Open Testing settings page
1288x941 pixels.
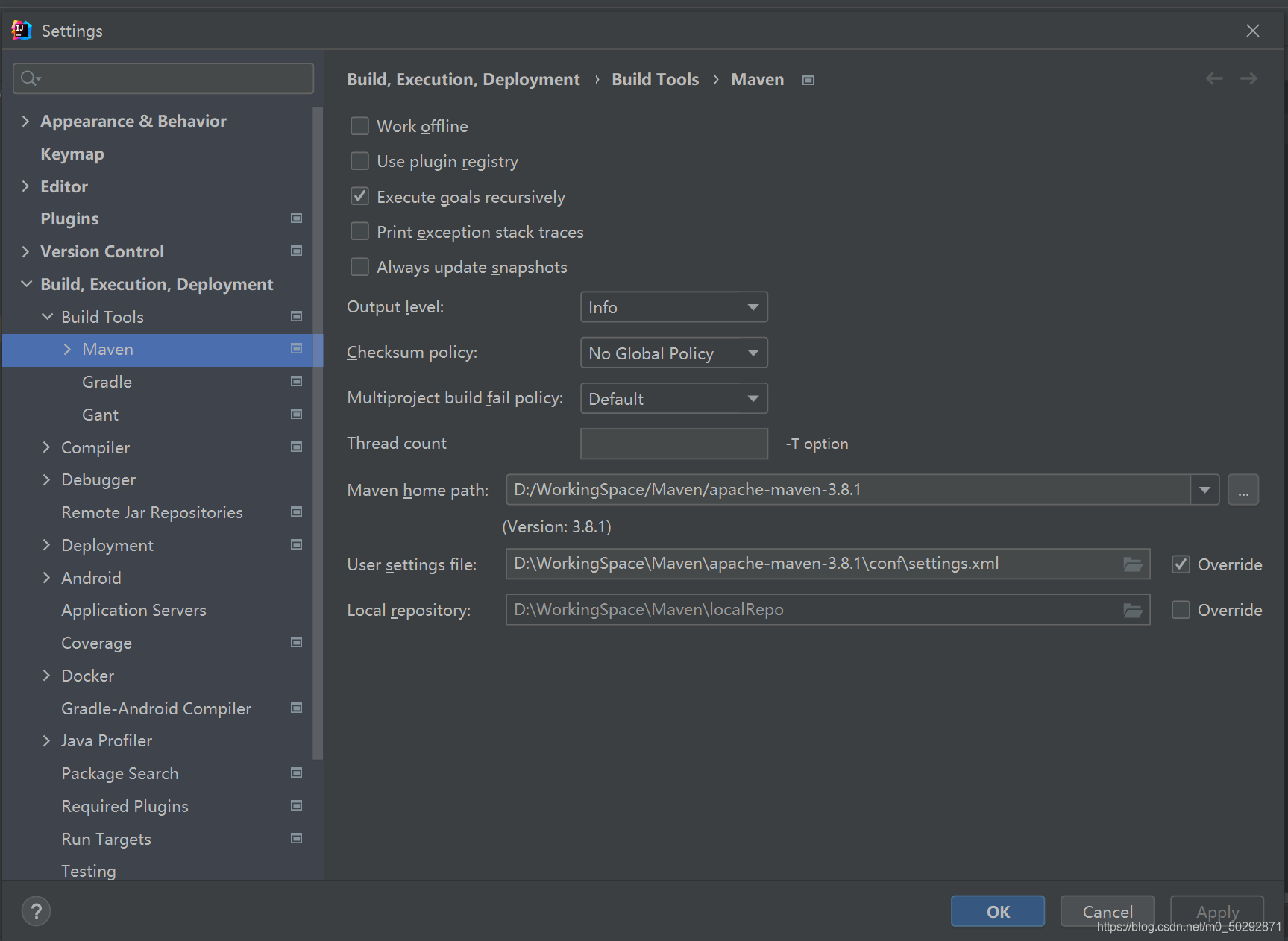[89, 871]
